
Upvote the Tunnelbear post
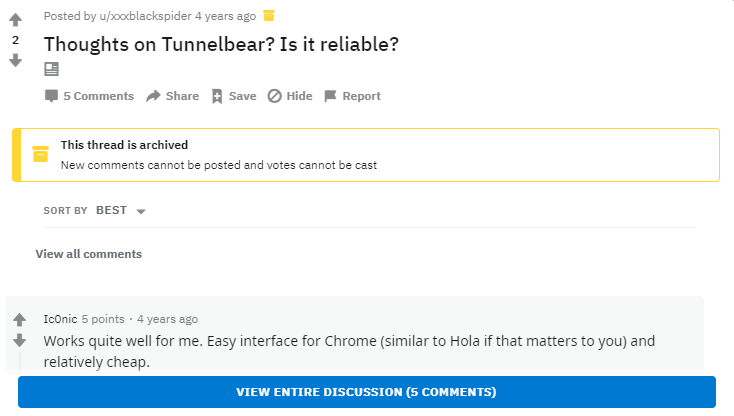pos(15,20)
